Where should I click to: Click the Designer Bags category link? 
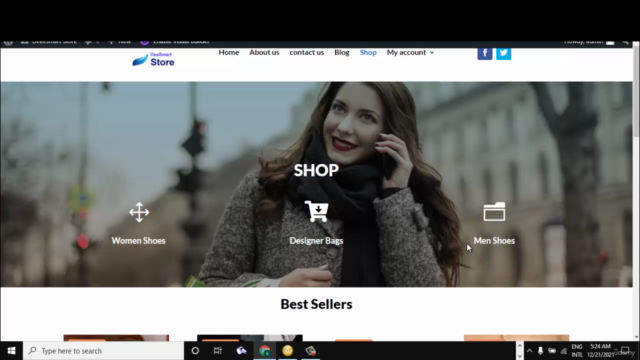tap(316, 241)
